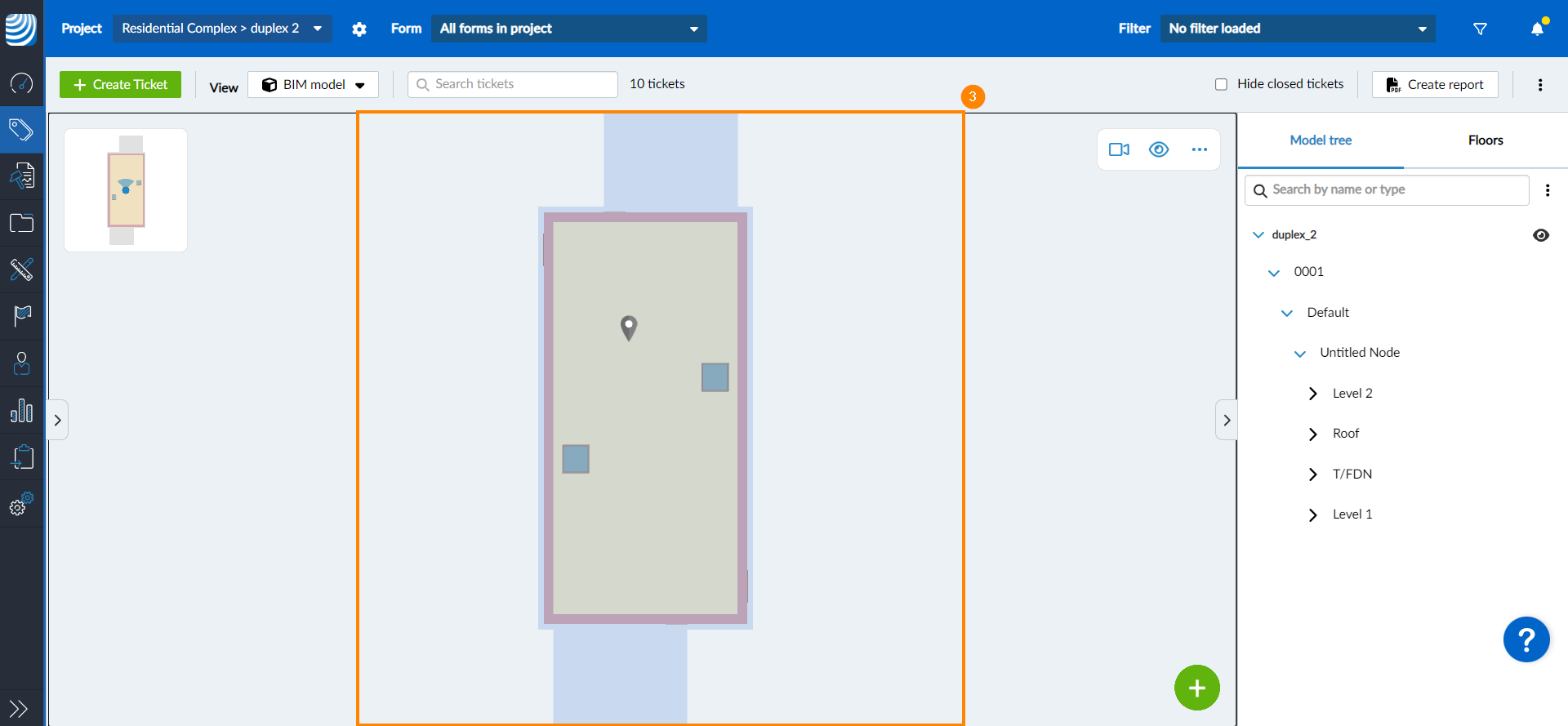The height and width of the screenshot is (726, 1568).
Task: Open the tickets tag icon in sidebar
Action: [x=21, y=129]
